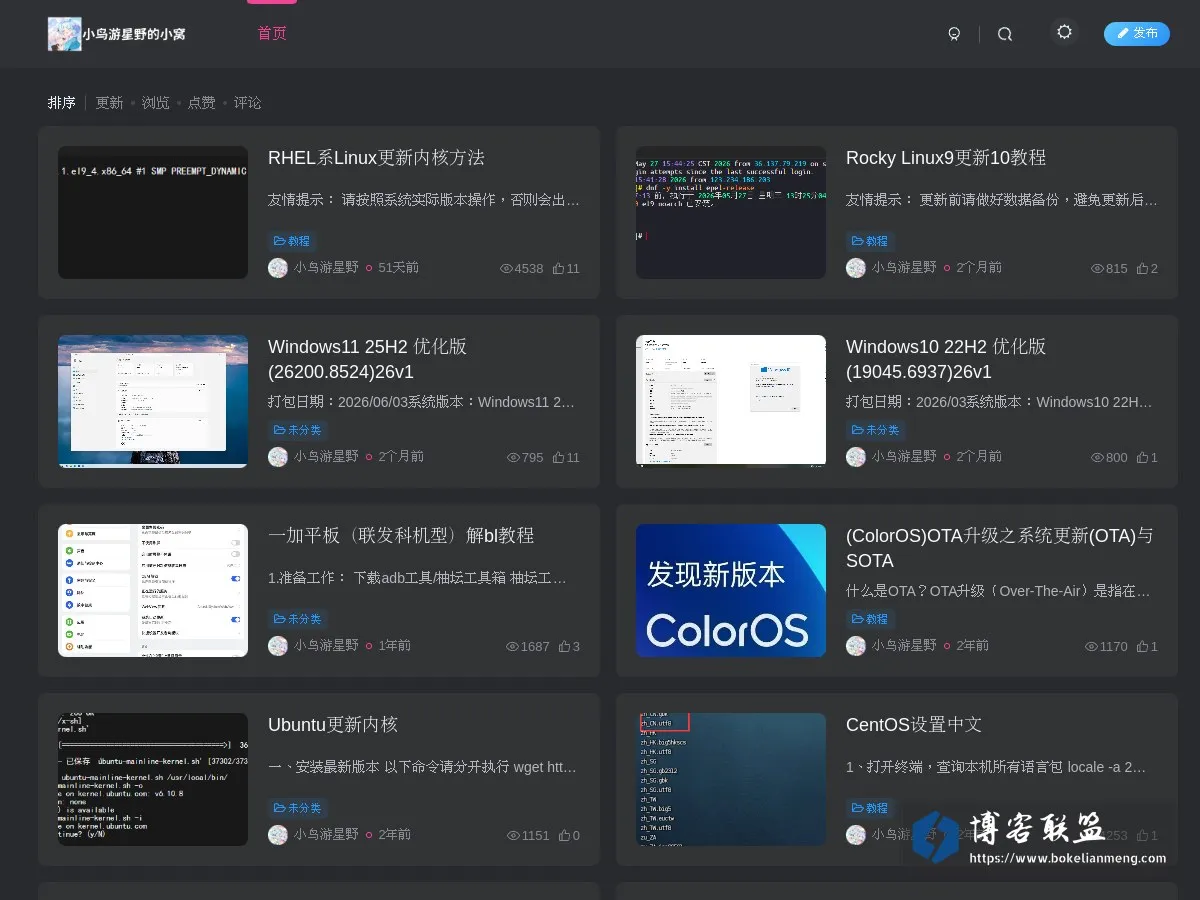Screen dimensions: 1200x900
Task: Click the QQ login icon in header
Action: (954, 34)
